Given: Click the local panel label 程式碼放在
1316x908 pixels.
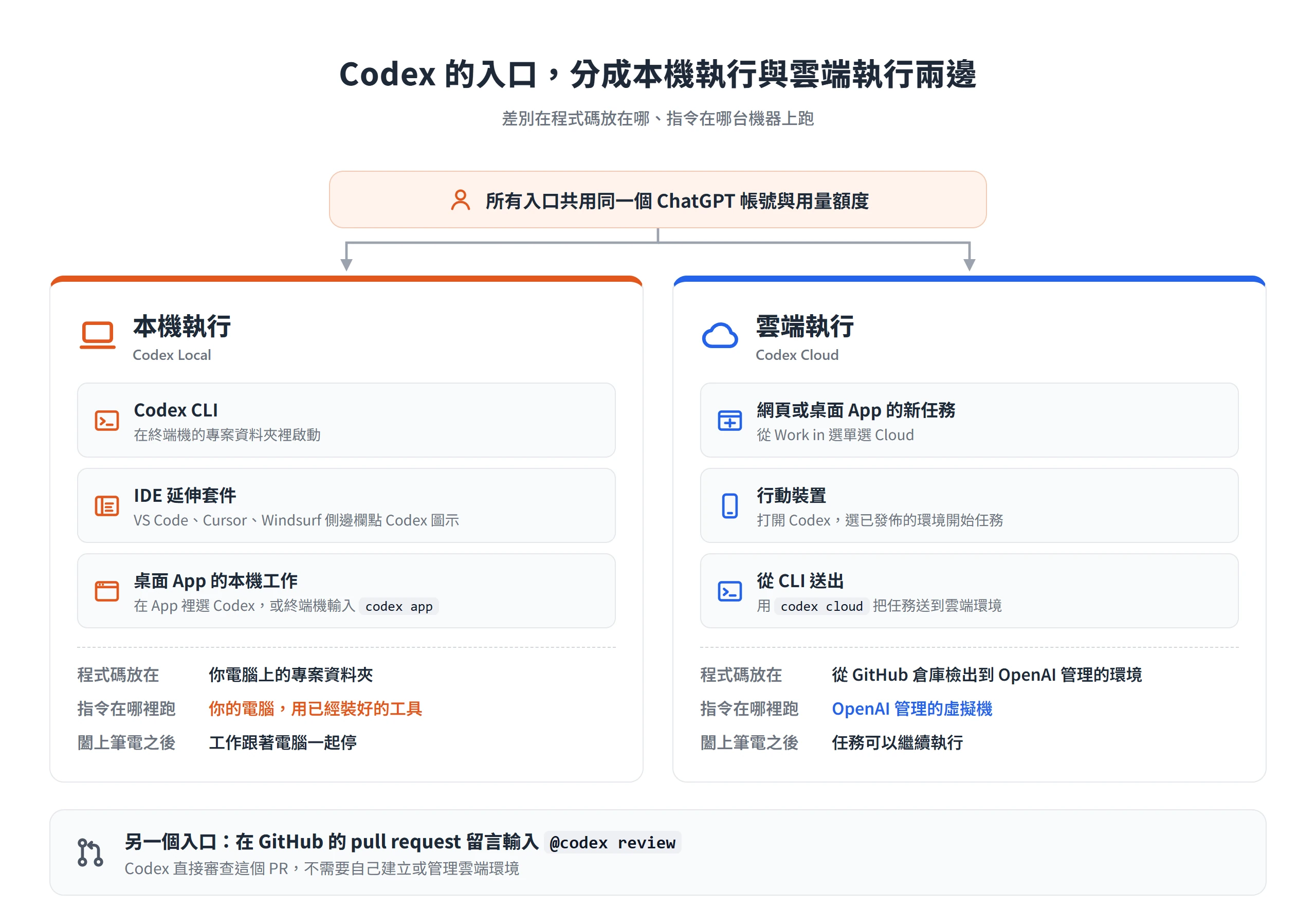Looking at the screenshot, I should tap(118, 675).
